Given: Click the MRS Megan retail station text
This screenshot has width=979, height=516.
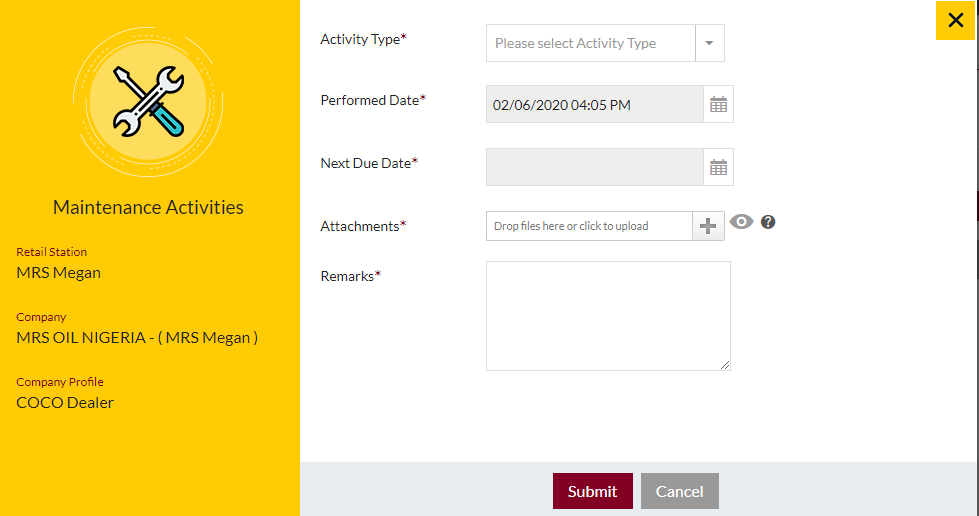Looking at the screenshot, I should [x=59, y=272].
